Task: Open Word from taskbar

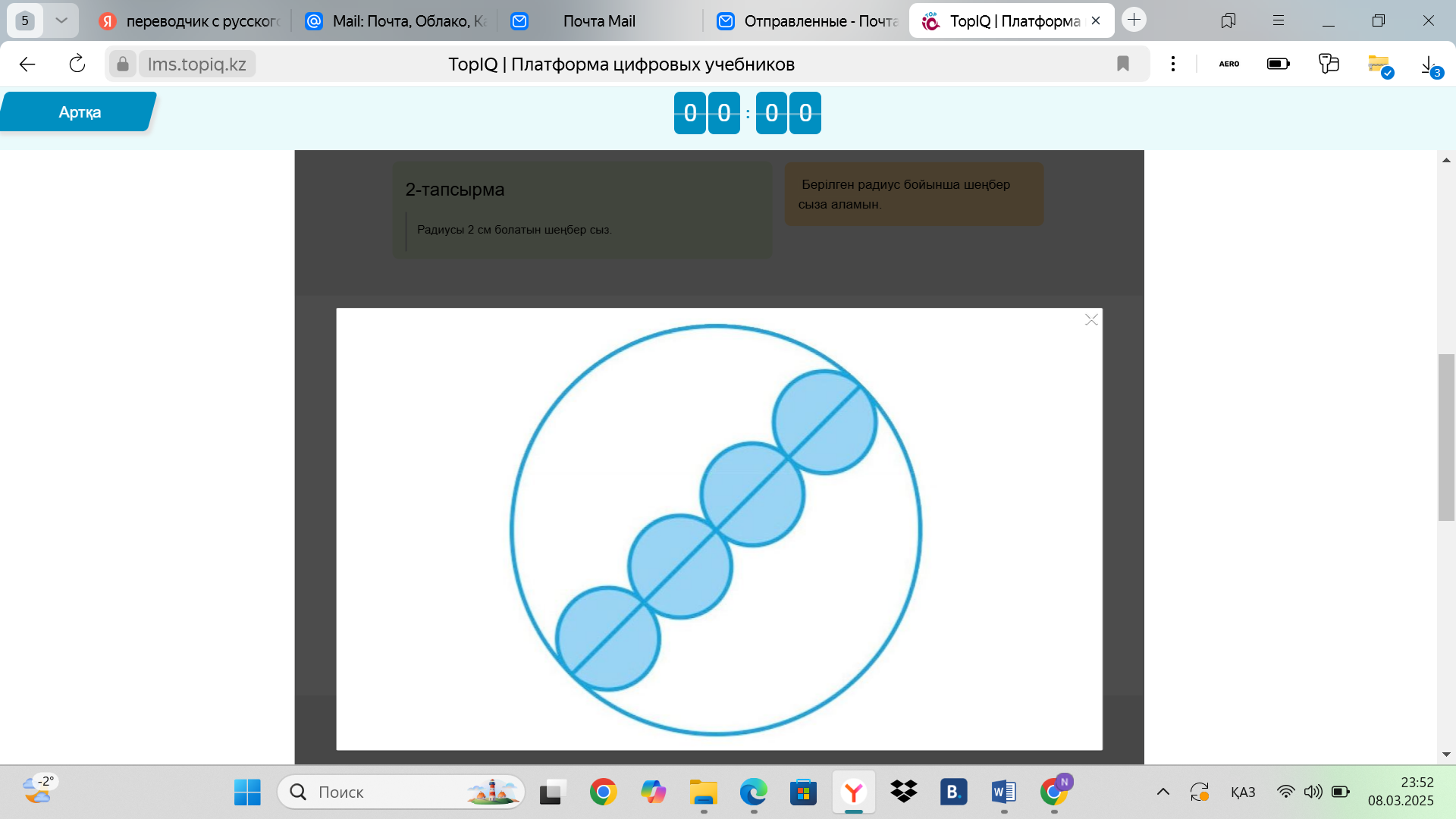Action: tap(1003, 792)
